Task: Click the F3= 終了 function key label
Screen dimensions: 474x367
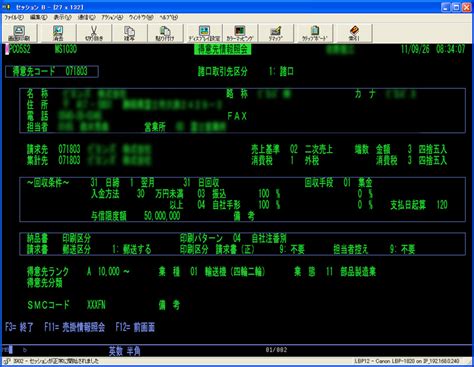Action: point(19,327)
